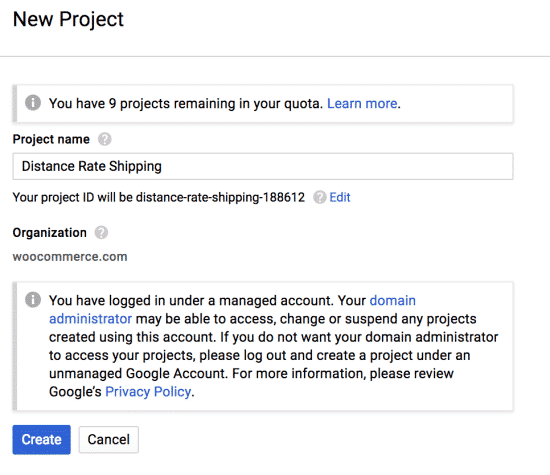The image size is (550, 475).
Task: Open the Organization help question mark
Action: pos(101,233)
